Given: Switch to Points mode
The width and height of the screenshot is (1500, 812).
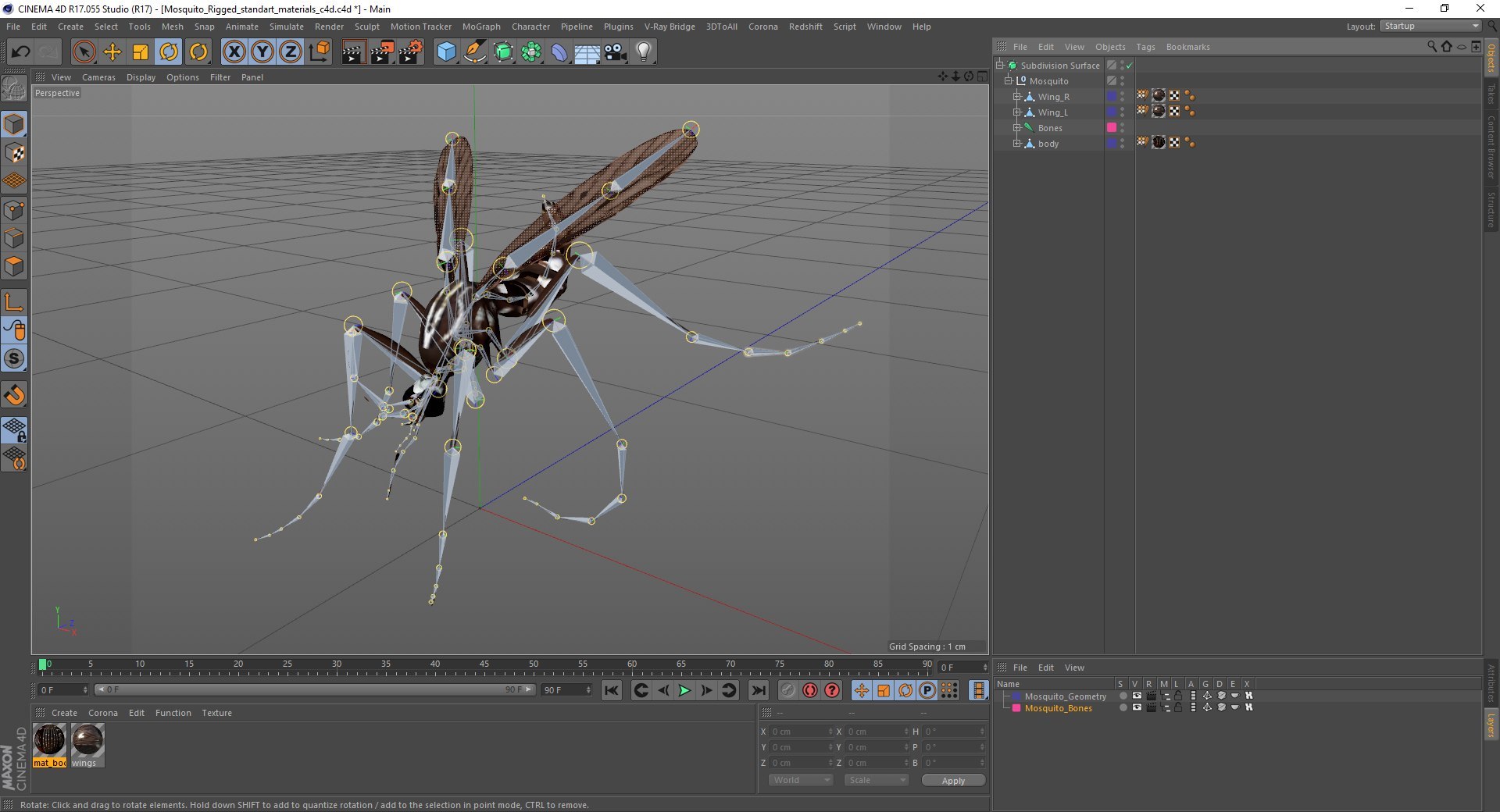Looking at the screenshot, I should click(x=14, y=210).
